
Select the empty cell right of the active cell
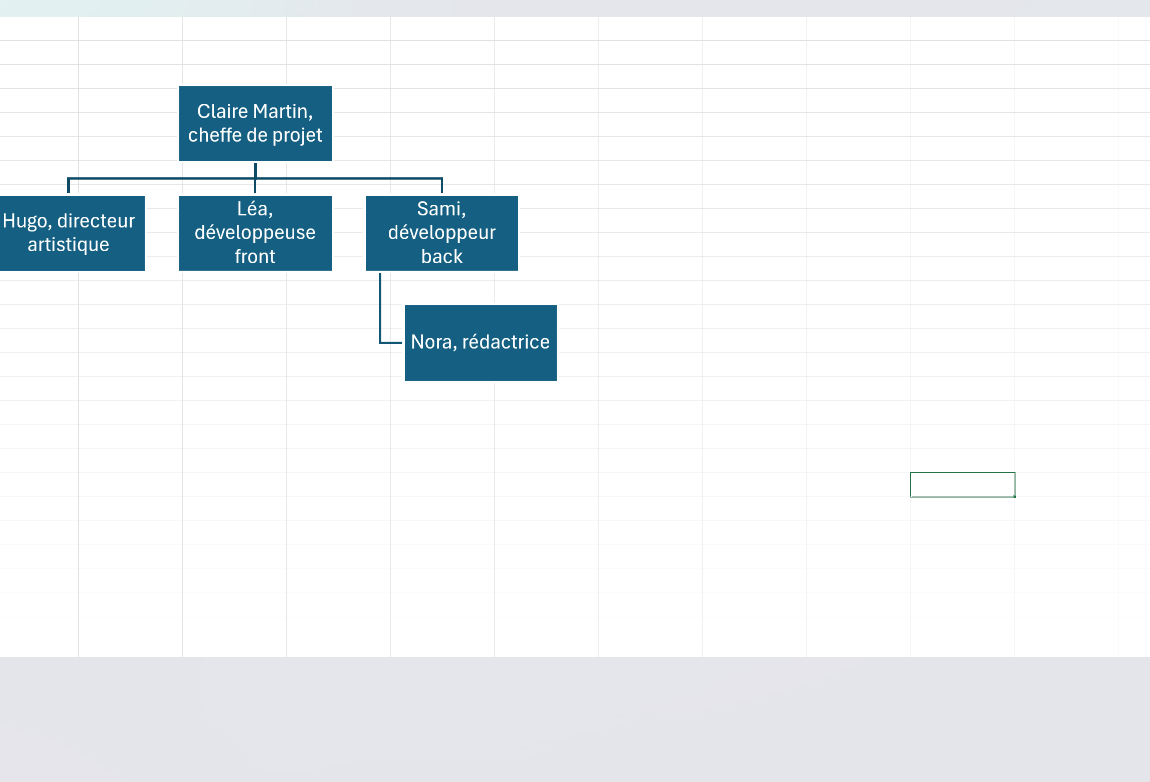pos(1067,485)
